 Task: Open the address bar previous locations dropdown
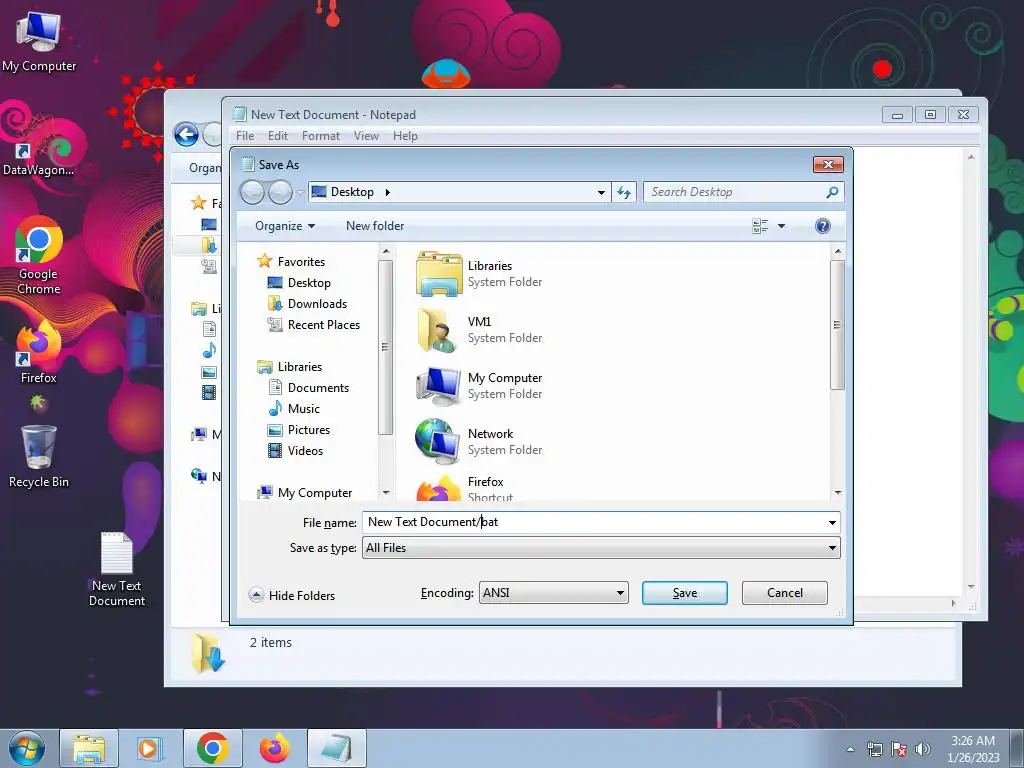click(601, 192)
